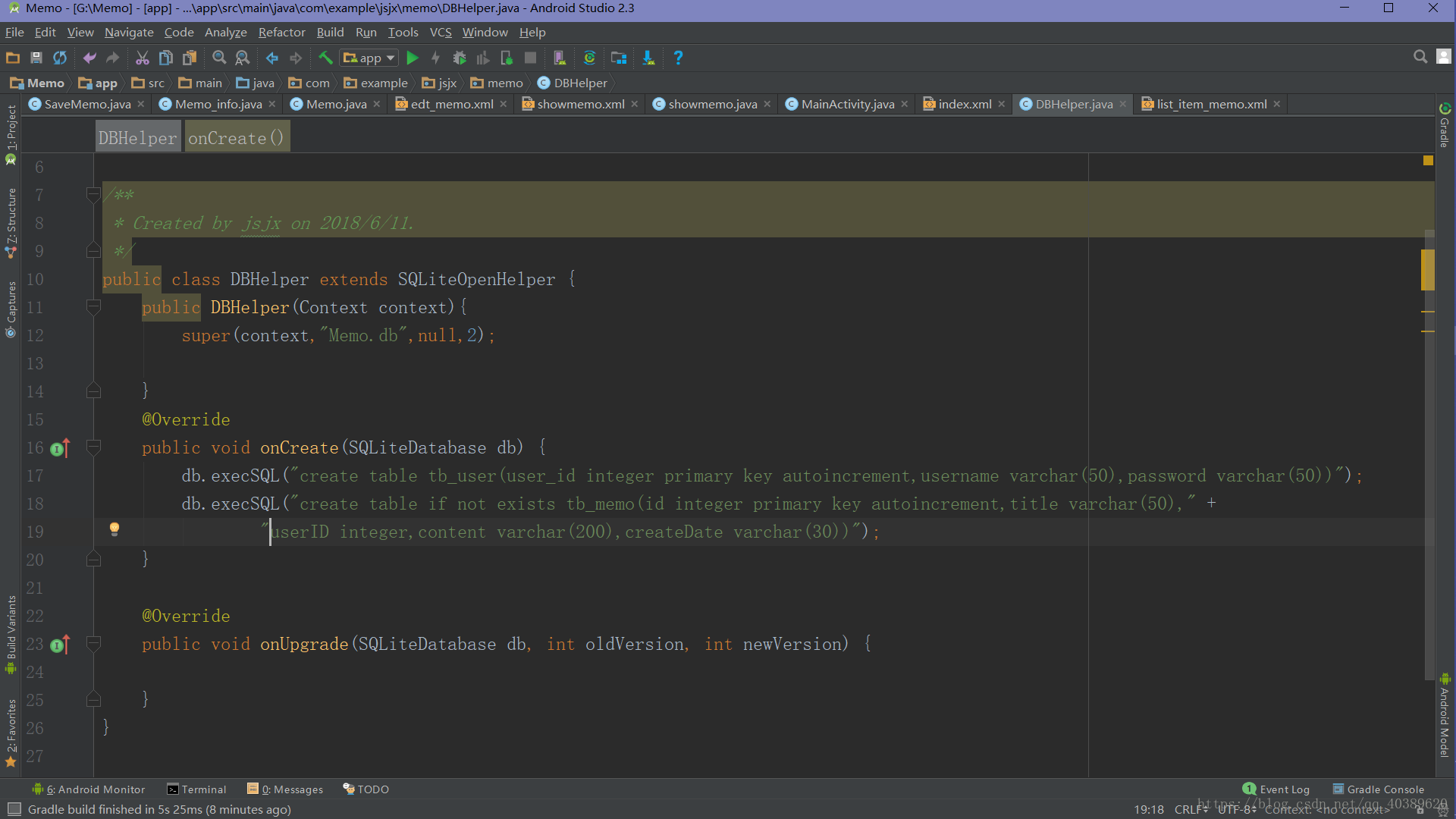Run app with the green play button
Image resolution: width=1456 pixels, height=819 pixels.
point(413,58)
